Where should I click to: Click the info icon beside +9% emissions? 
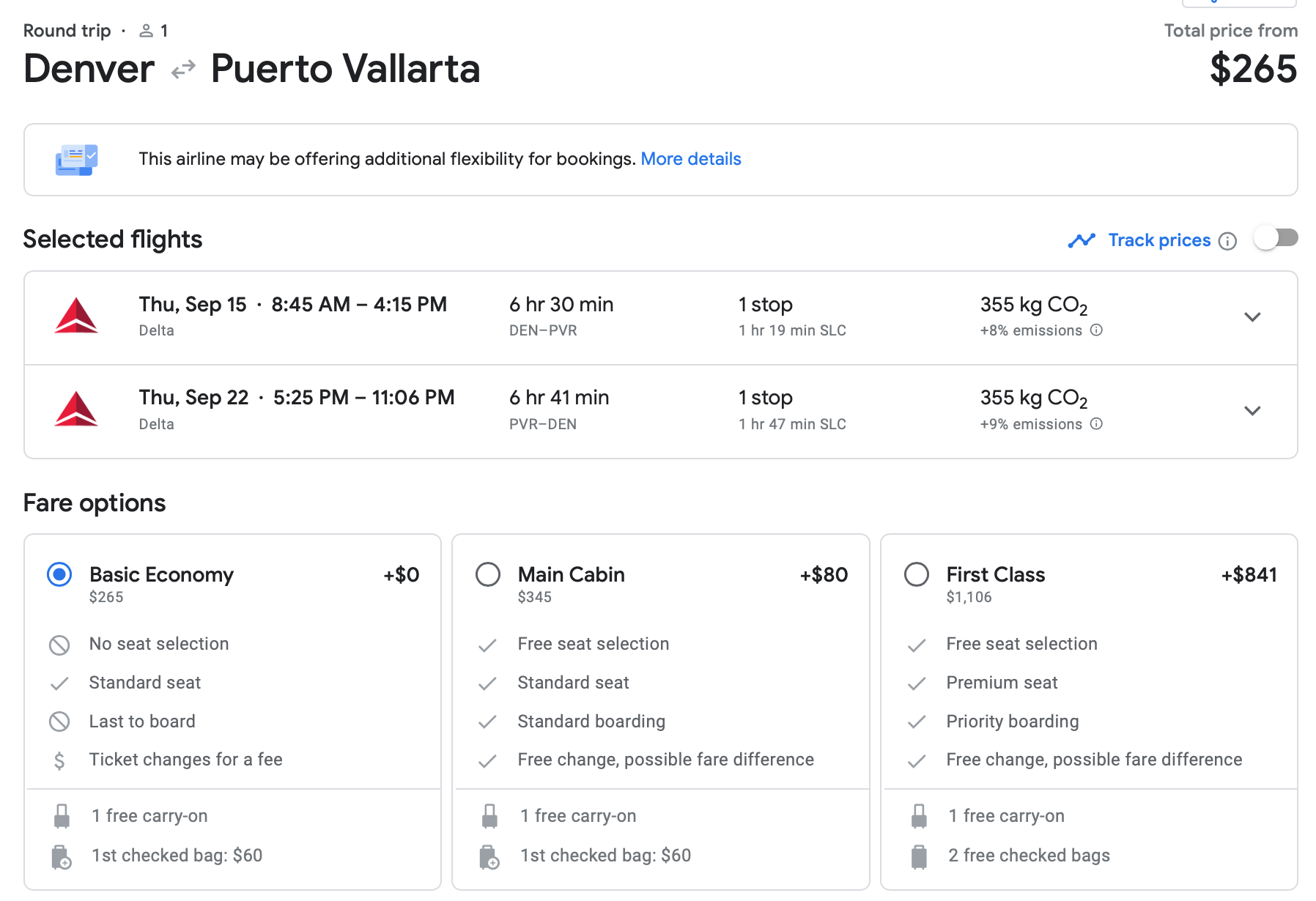1096,424
